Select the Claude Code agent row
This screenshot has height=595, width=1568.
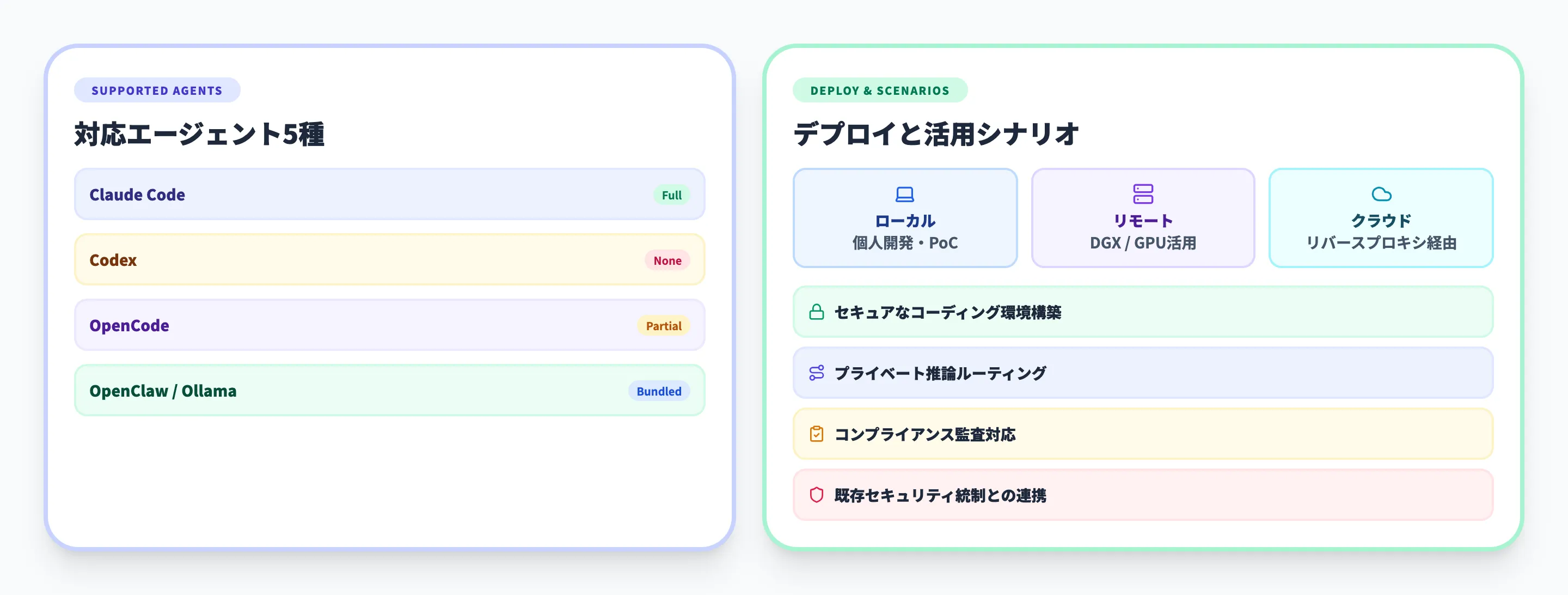pos(390,195)
